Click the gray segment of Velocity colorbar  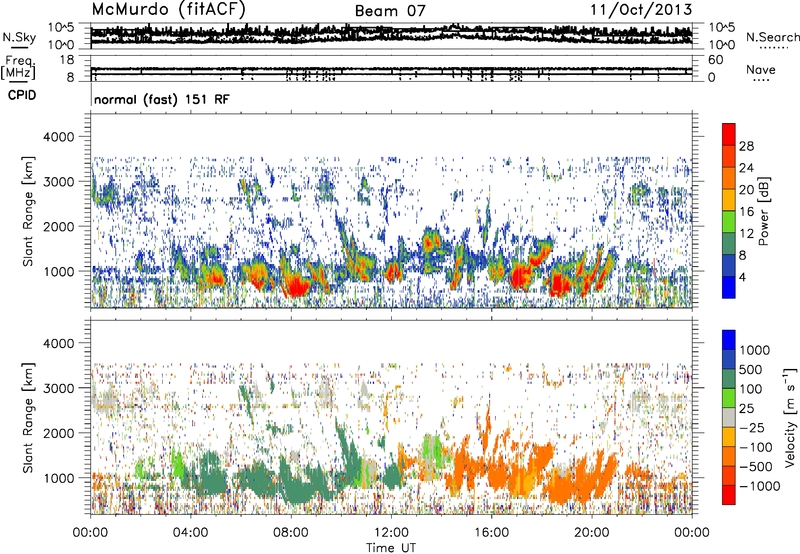(729, 417)
